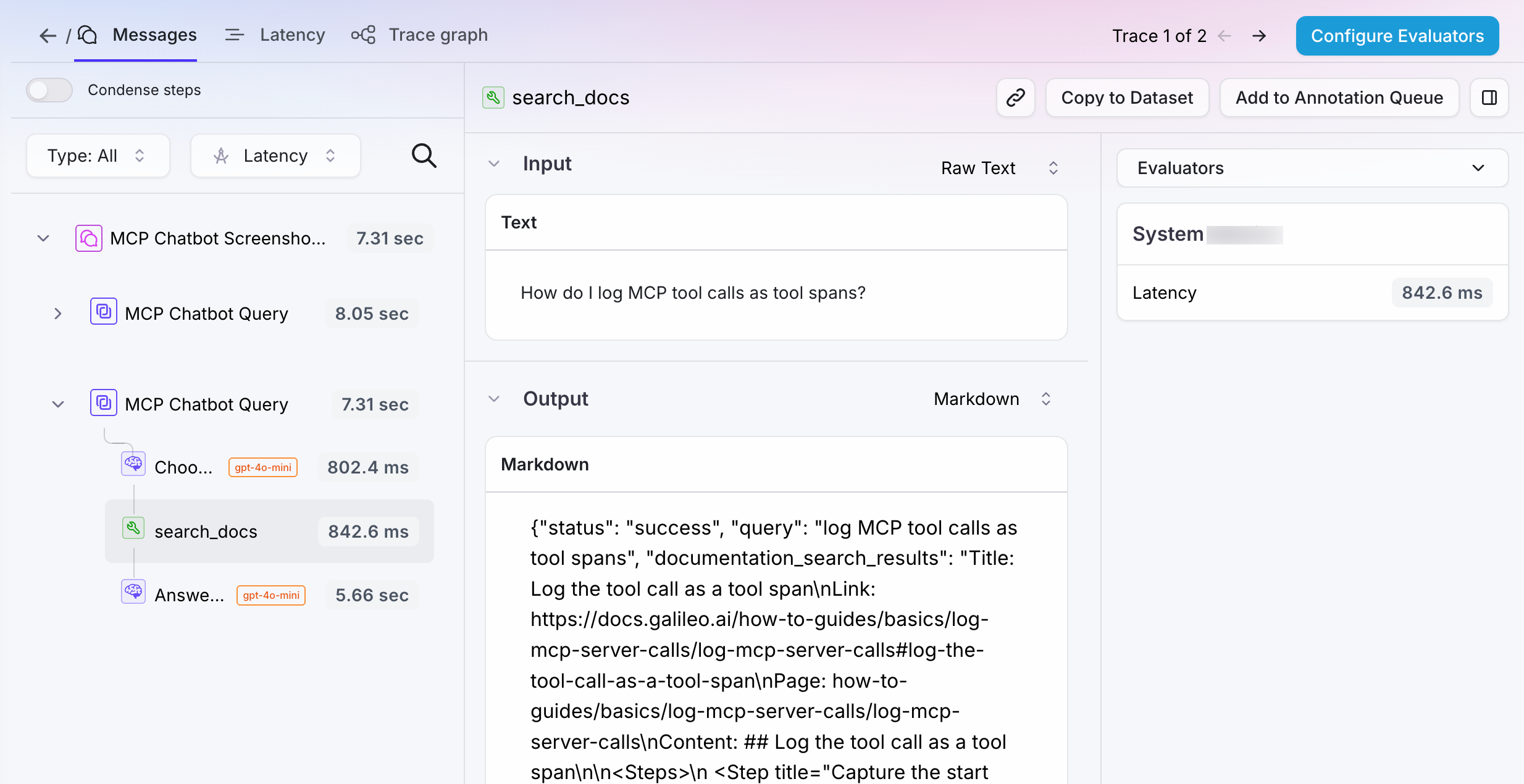The width and height of the screenshot is (1524, 784).
Task: Click the input text about MCP tool calls
Action: (693, 293)
